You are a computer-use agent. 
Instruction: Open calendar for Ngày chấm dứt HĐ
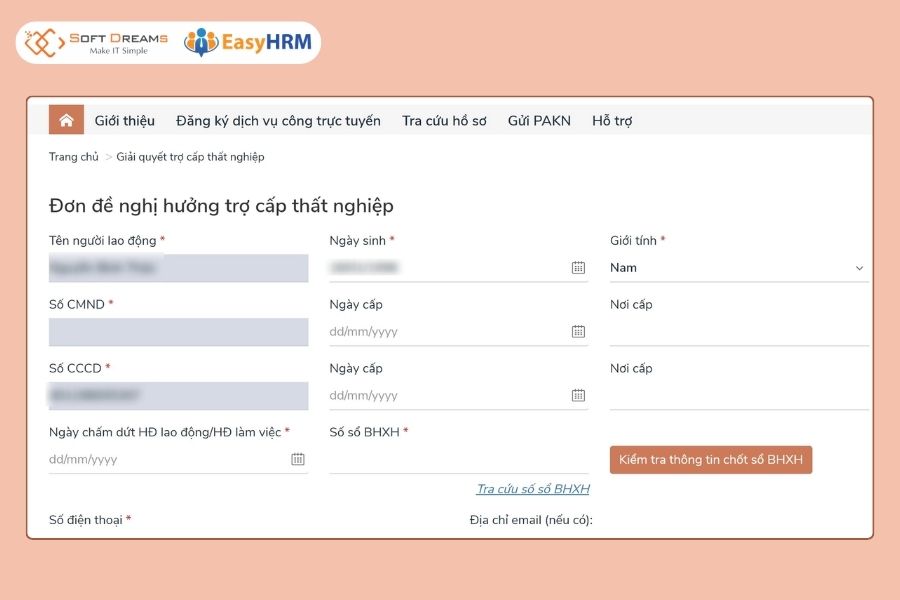click(297, 459)
